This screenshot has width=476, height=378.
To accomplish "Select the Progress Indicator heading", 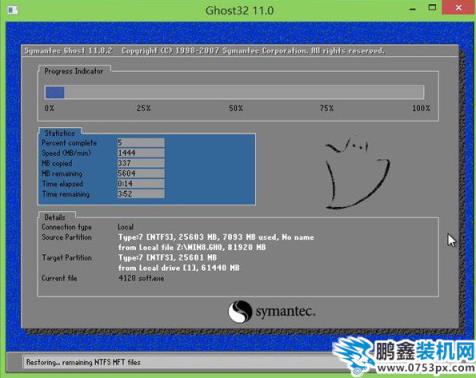I will pos(74,71).
